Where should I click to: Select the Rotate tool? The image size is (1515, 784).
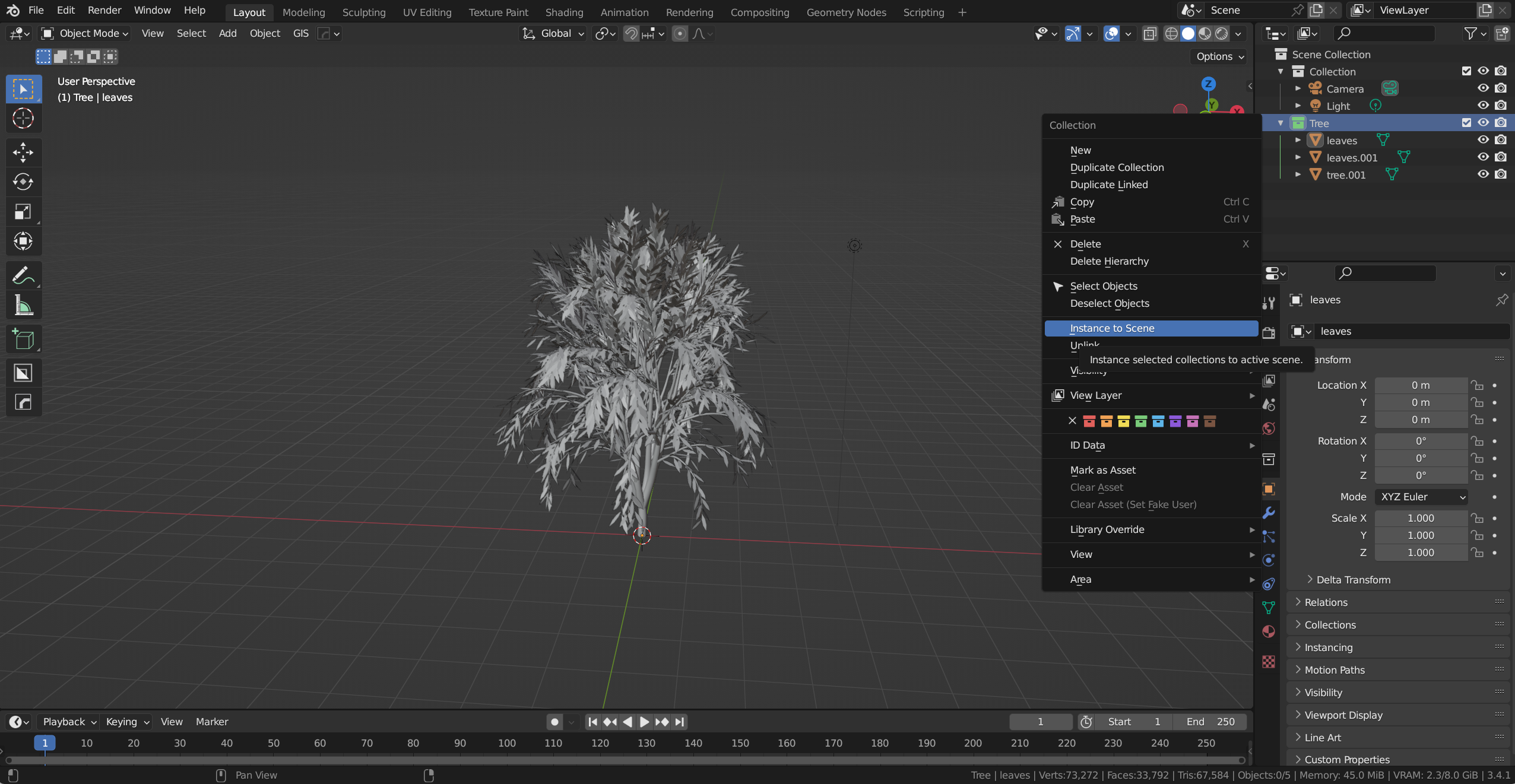pos(23,182)
